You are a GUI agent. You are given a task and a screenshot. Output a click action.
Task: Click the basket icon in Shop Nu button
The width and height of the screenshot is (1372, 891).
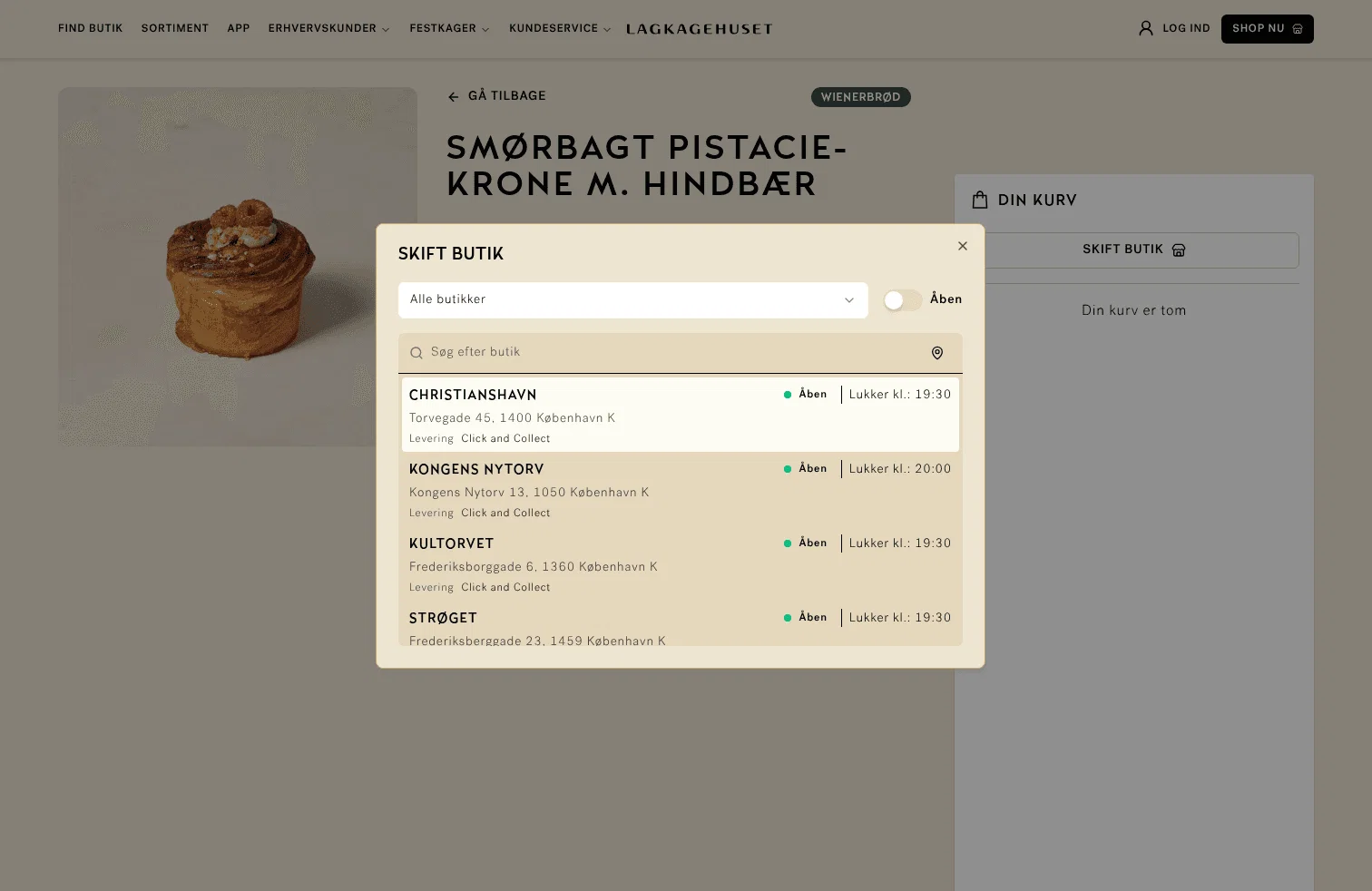[1298, 29]
